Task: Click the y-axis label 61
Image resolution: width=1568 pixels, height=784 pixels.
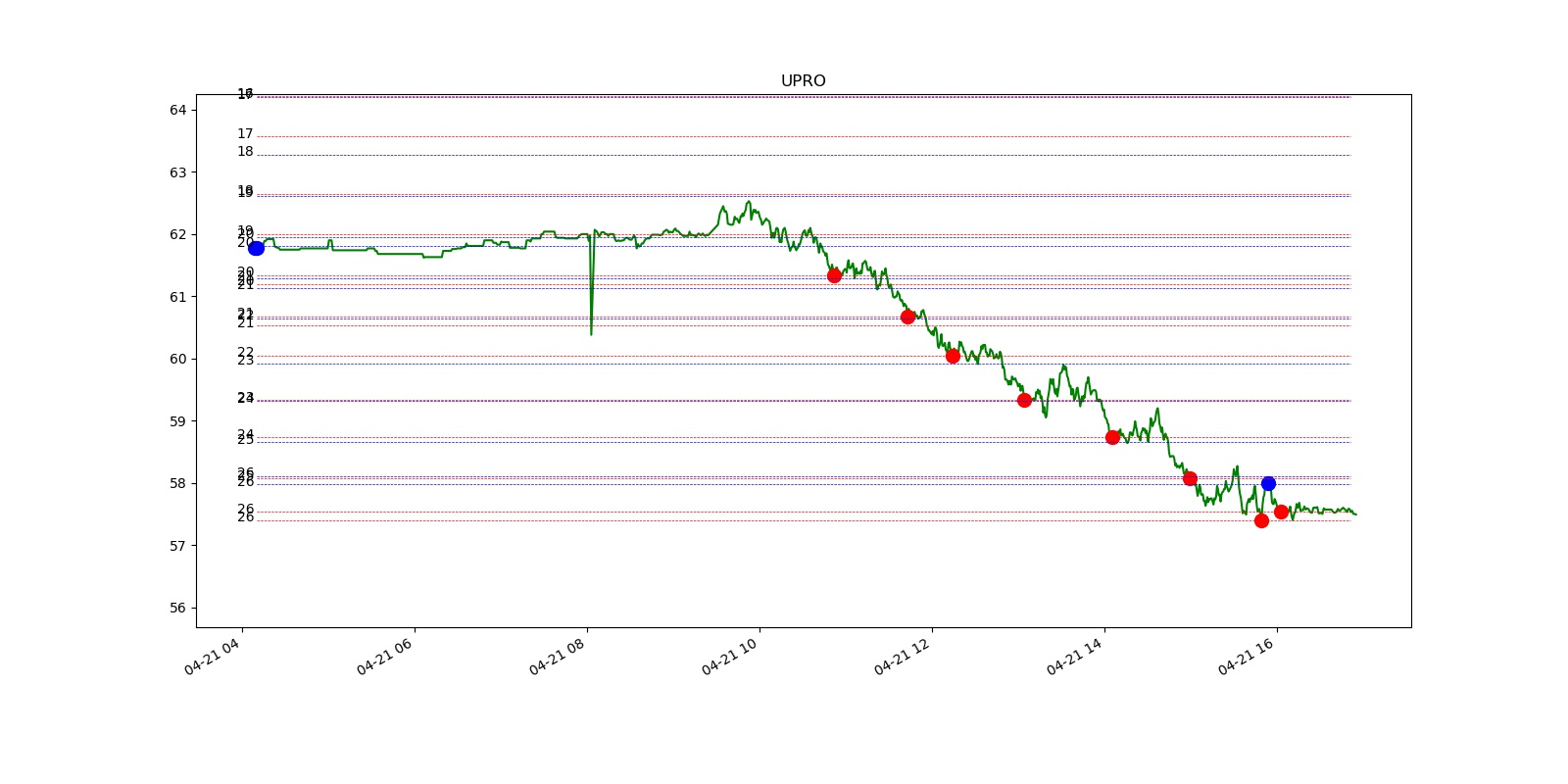Action: 177,297
